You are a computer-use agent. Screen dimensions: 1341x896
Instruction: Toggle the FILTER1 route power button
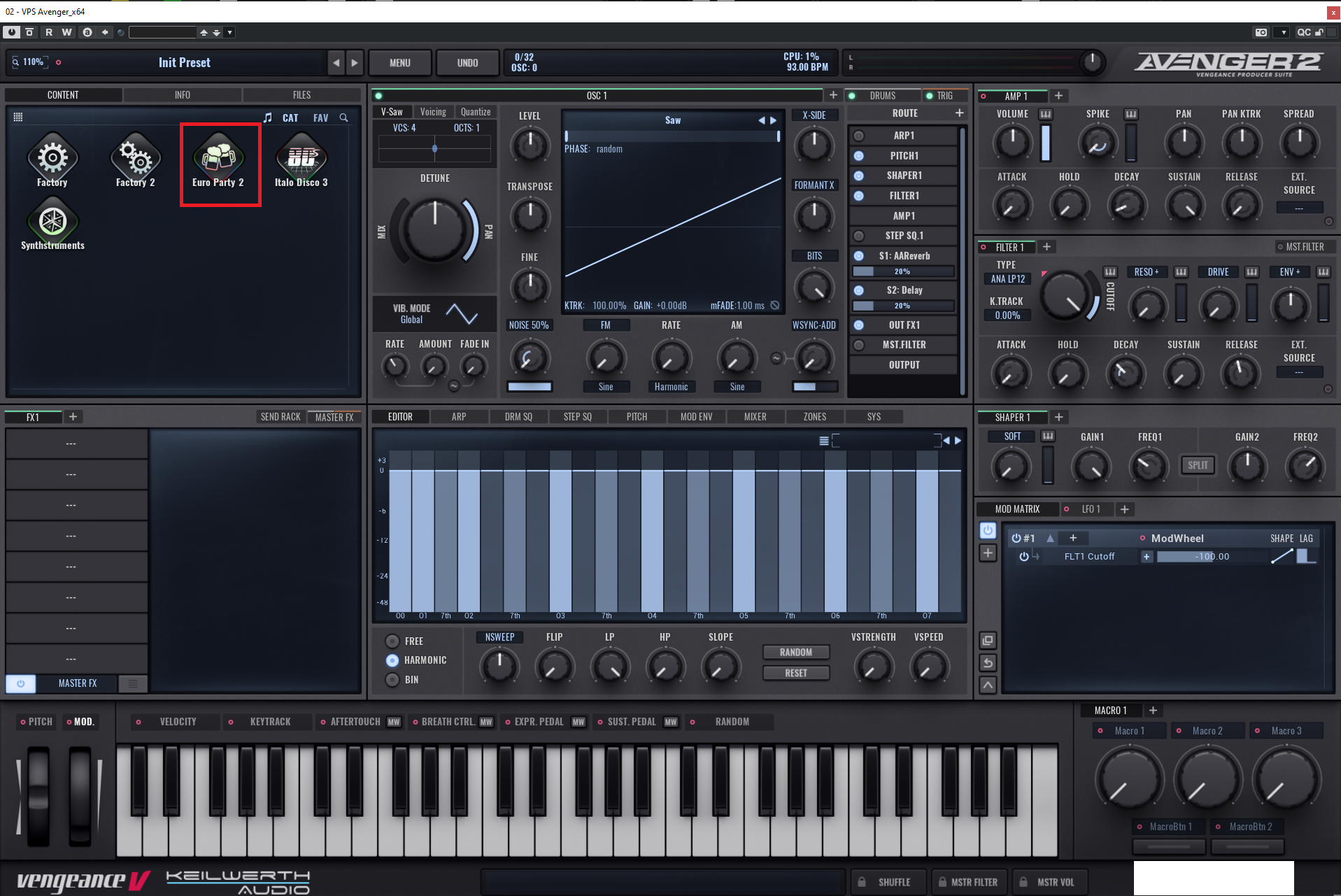[x=859, y=196]
